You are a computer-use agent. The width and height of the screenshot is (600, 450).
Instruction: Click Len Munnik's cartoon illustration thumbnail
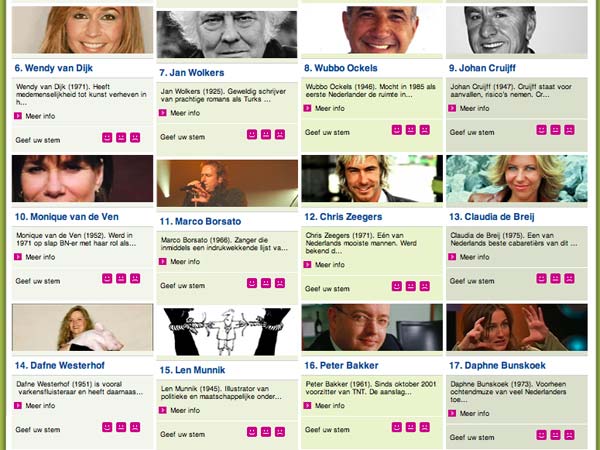click(227, 332)
